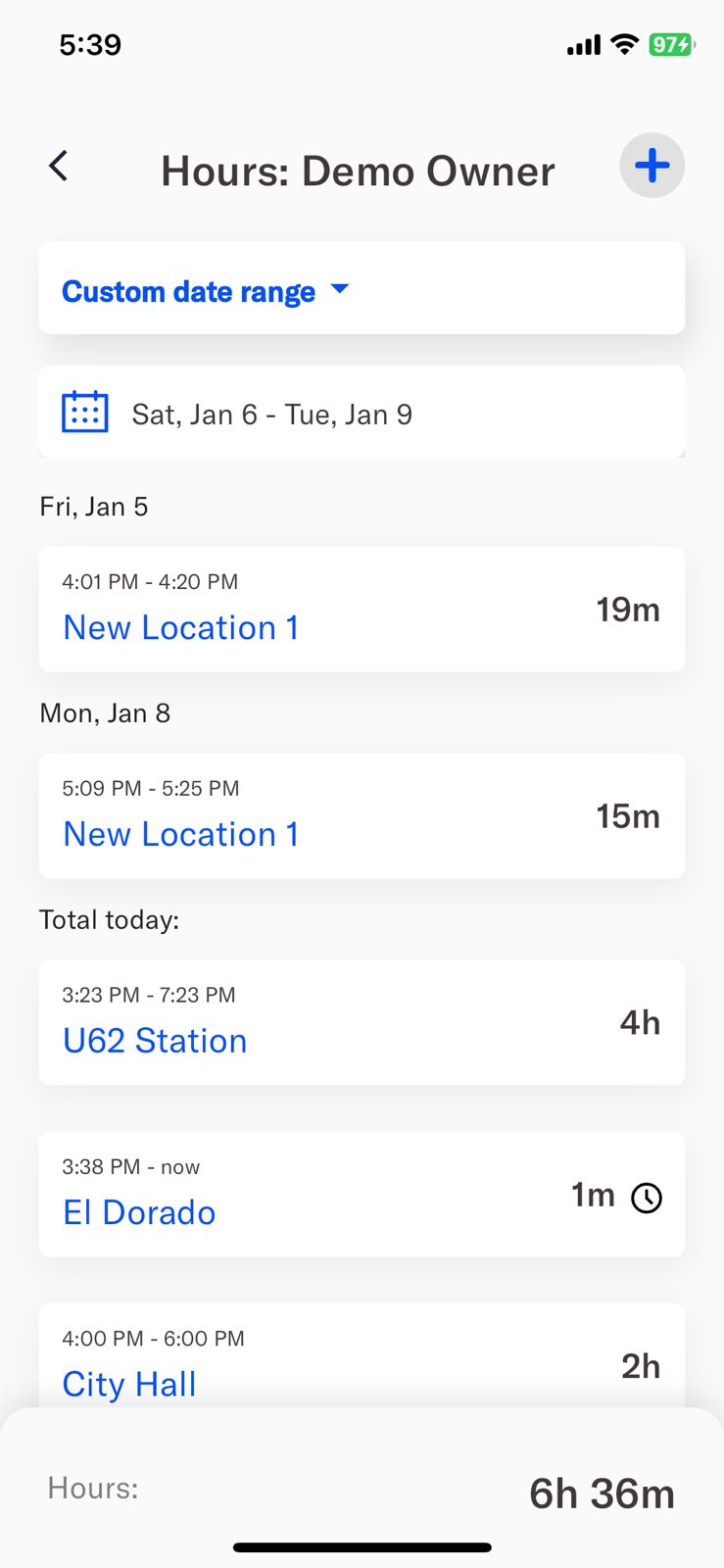Open the Custom date range selector

[189, 291]
